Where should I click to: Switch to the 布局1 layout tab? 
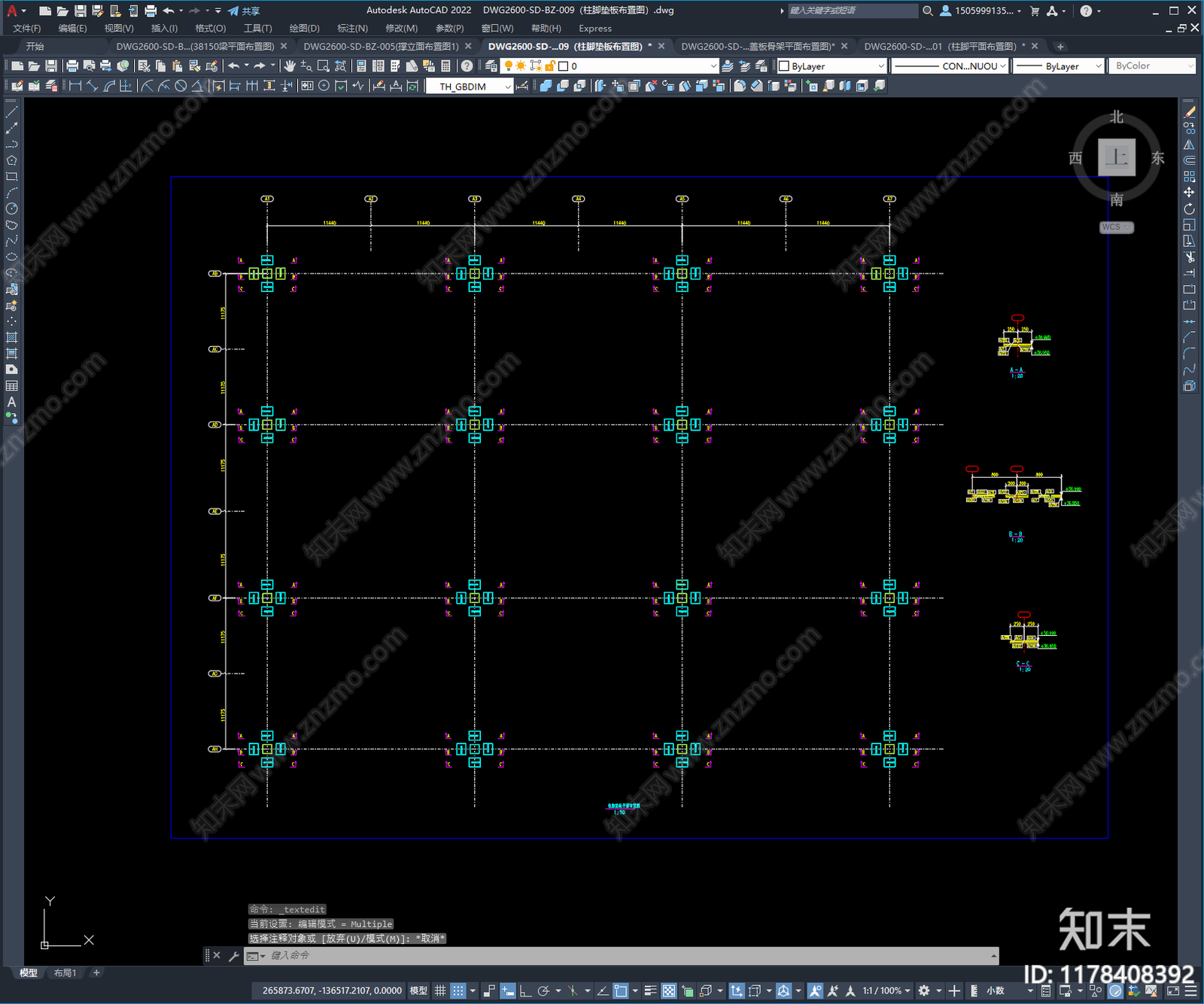click(x=65, y=973)
